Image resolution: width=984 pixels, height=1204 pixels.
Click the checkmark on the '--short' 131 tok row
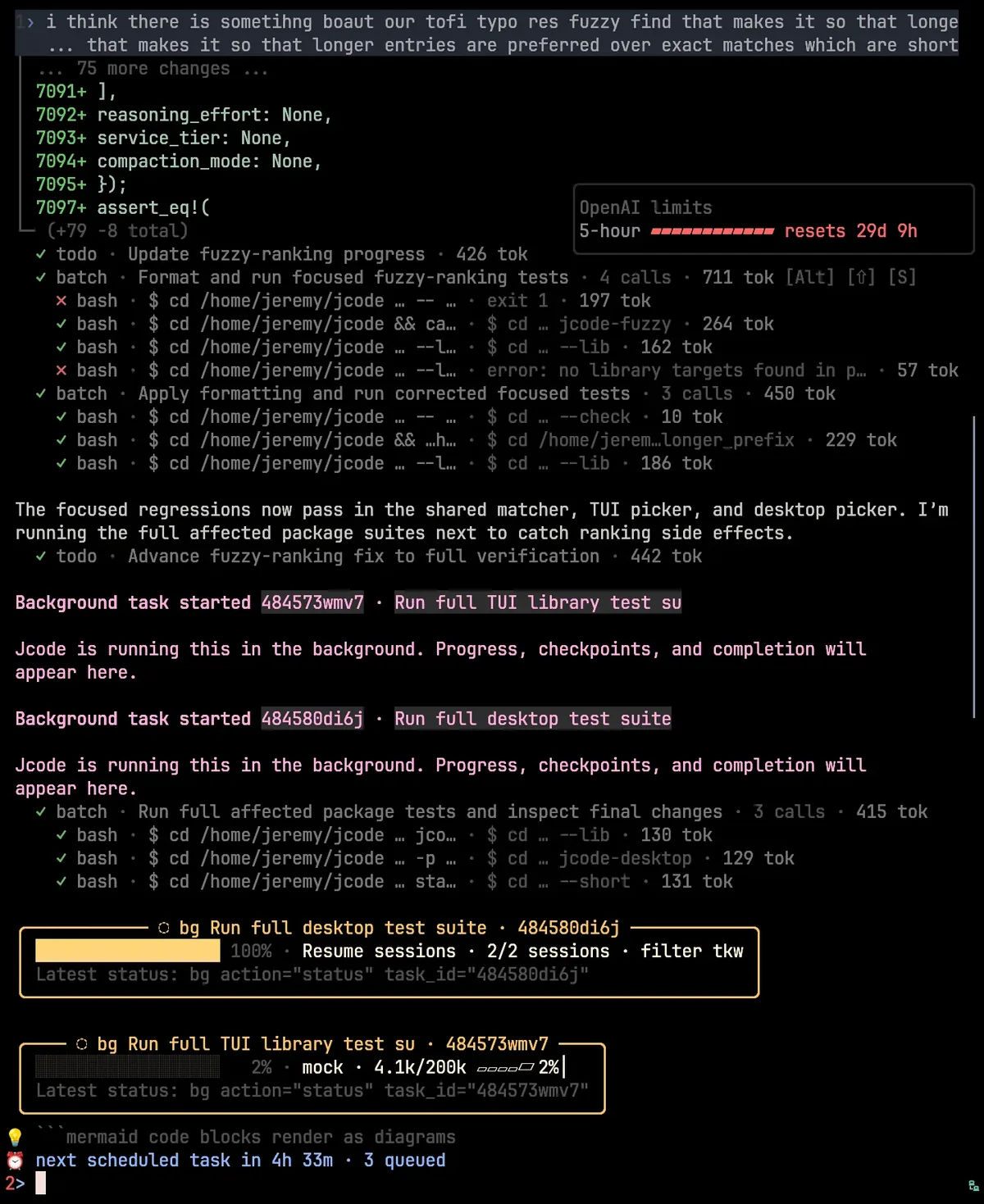pos(61,882)
